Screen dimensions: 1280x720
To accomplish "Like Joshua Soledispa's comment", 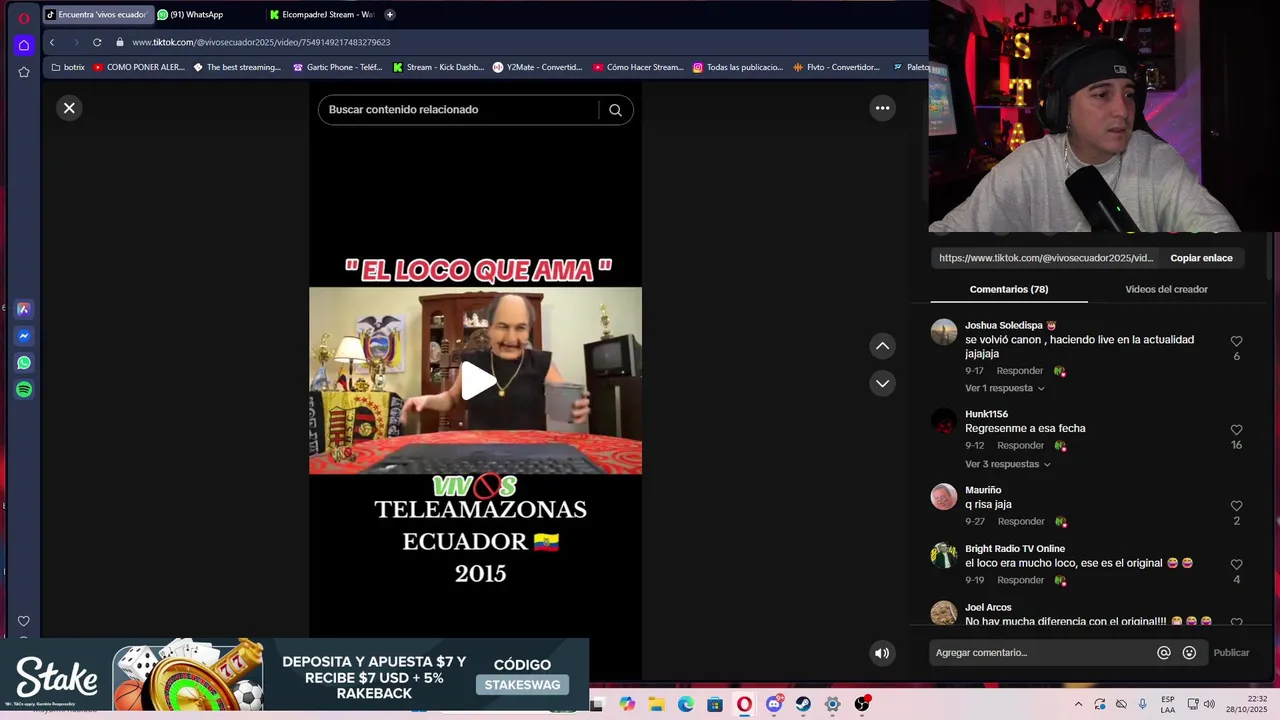I will pyautogui.click(x=1236, y=341).
